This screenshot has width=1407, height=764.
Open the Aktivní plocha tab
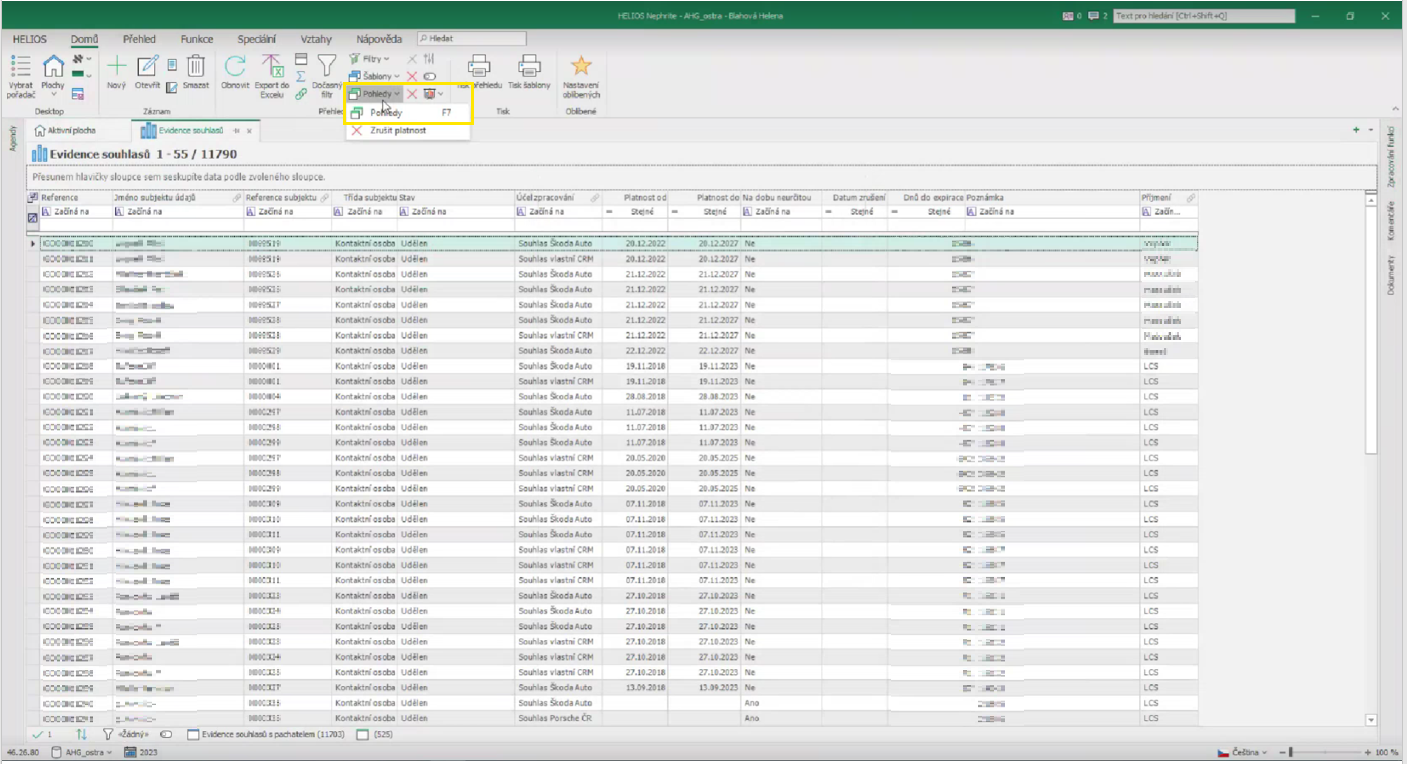click(66, 131)
